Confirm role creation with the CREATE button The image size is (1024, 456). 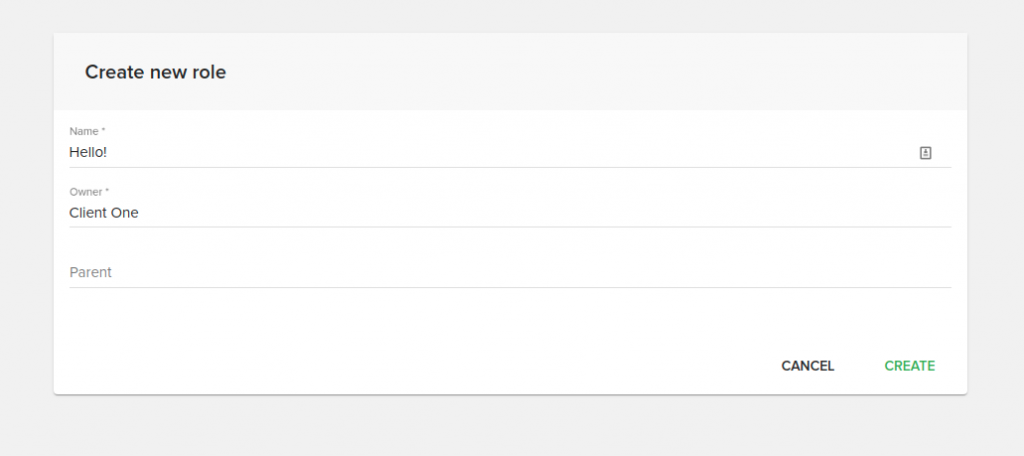click(x=910, y=366)
